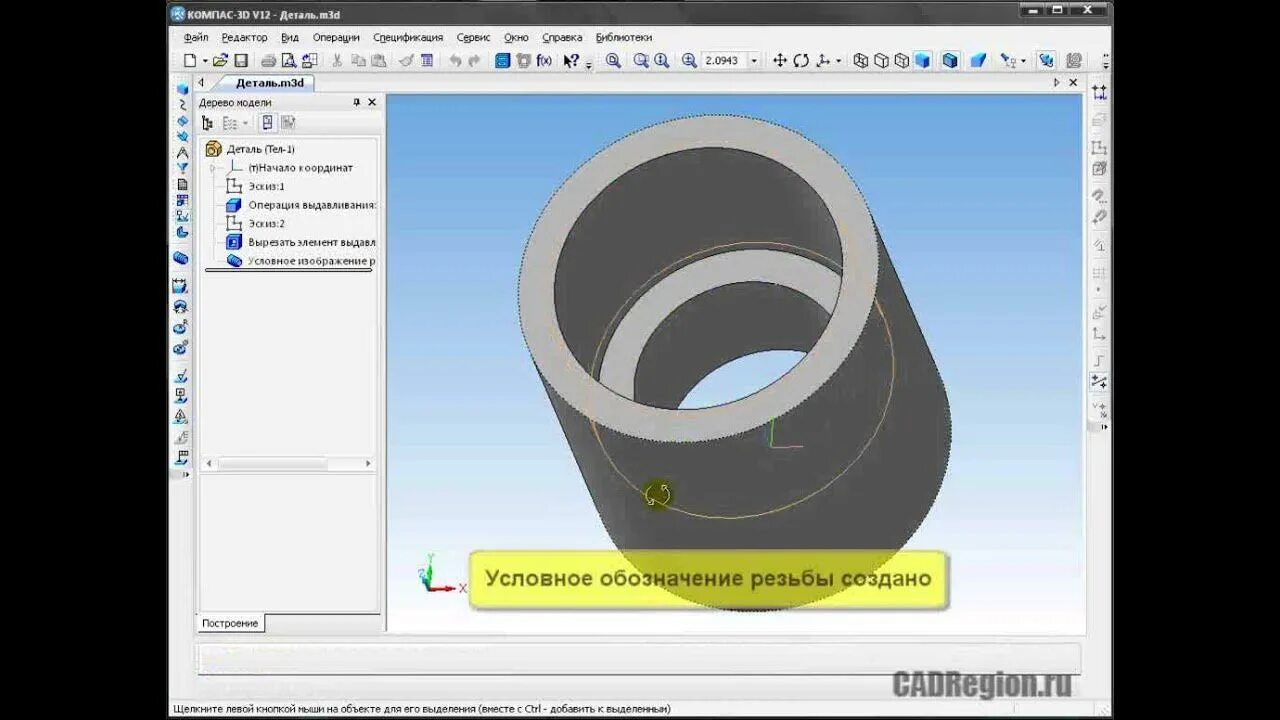Print the document using the printer icon
The height and width of the screenshot is (720, 1280).
point(268,61)
